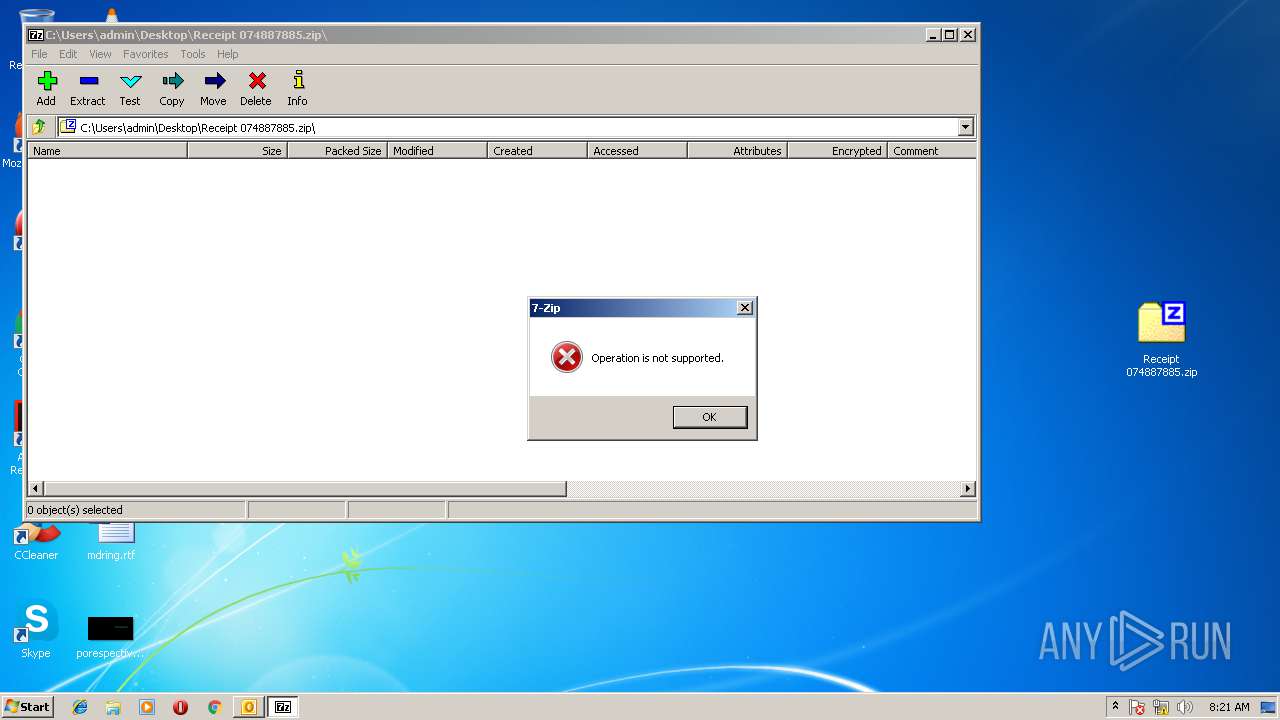
Task: Open the View menu
Action: pos(100,54)
